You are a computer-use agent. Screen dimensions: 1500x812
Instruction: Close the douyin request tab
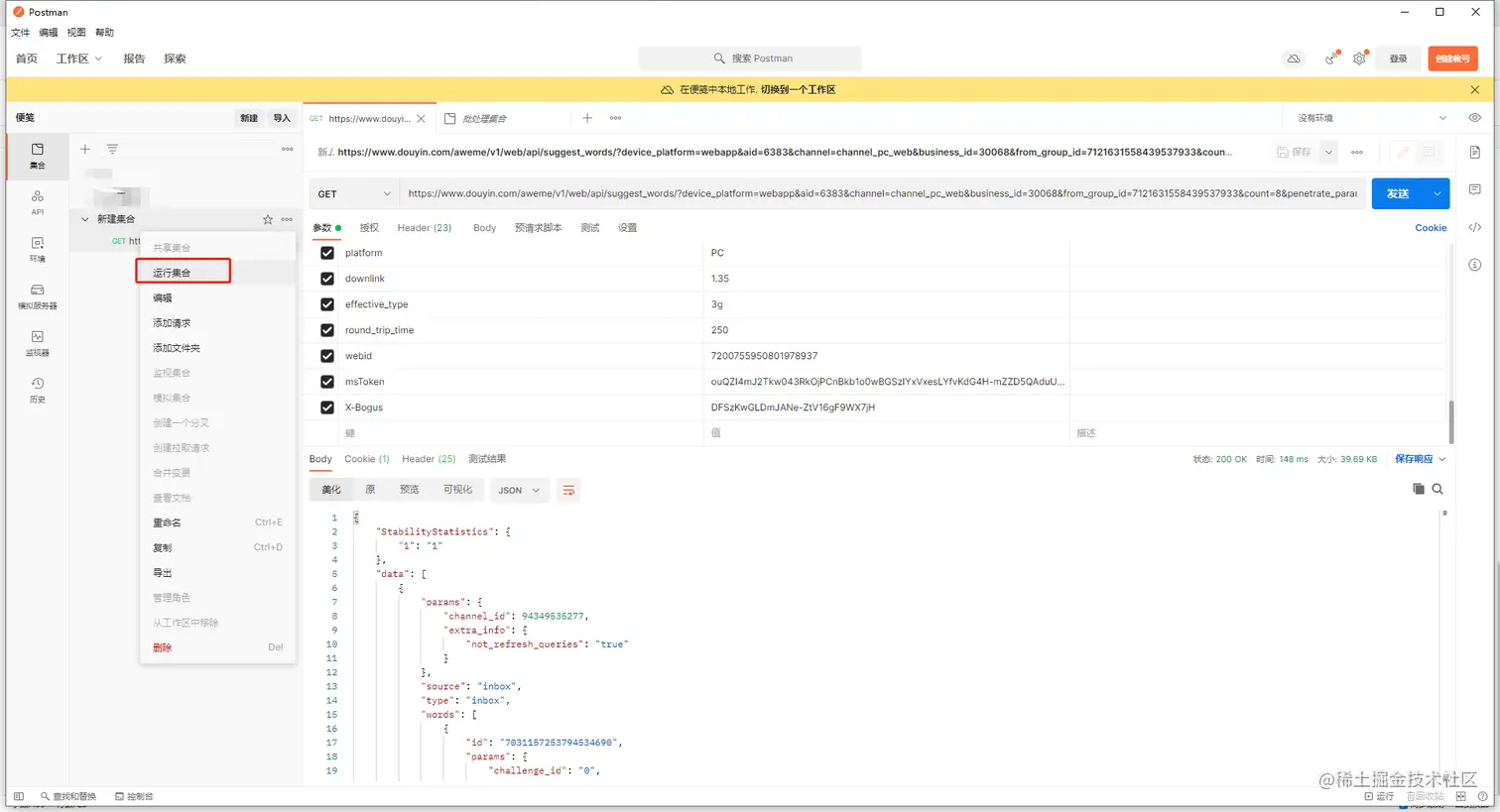422,118
